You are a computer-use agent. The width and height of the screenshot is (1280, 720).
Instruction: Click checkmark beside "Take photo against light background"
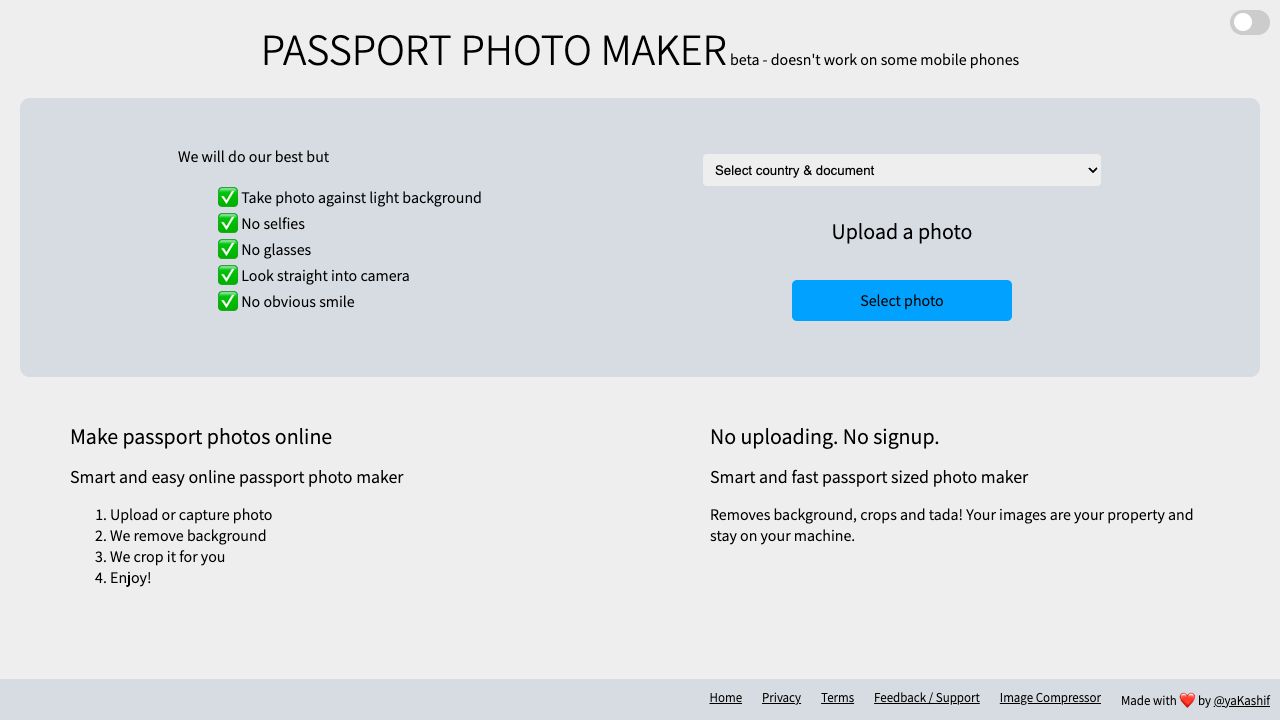click(x=228, y=197)
